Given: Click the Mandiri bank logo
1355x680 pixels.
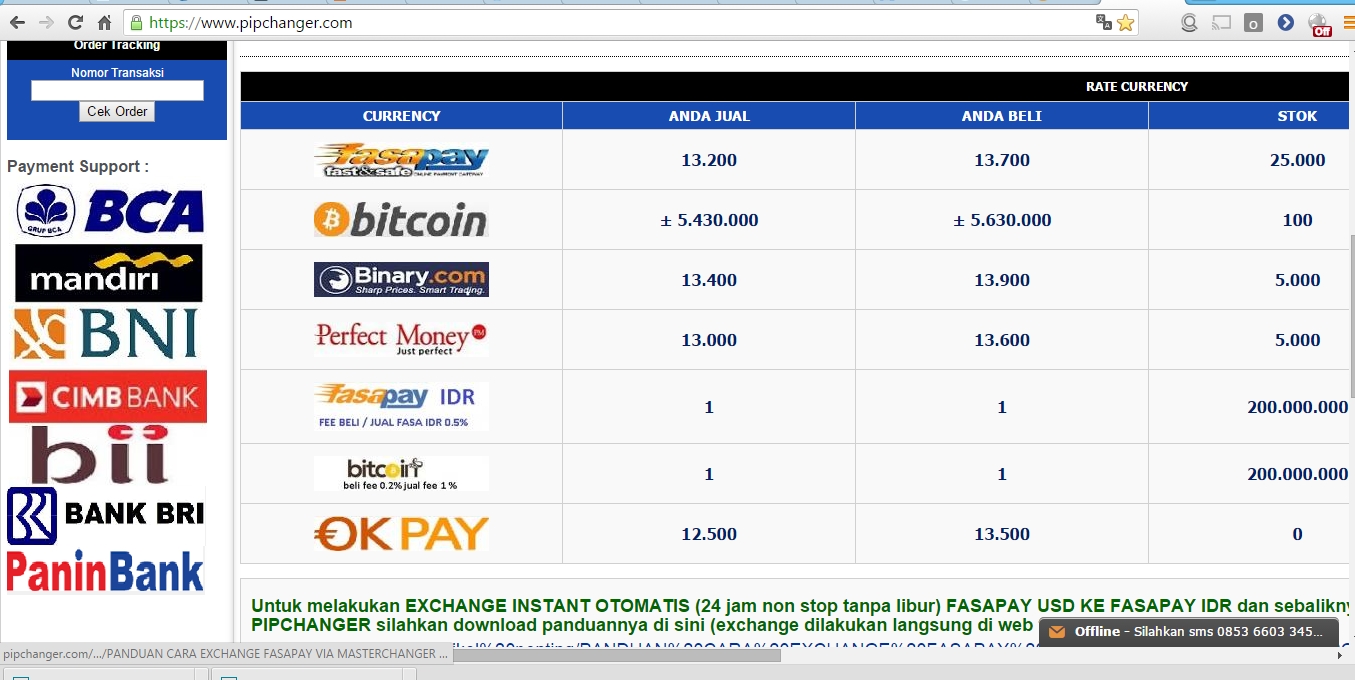Looking at the screenshot, I should [108, 273].
